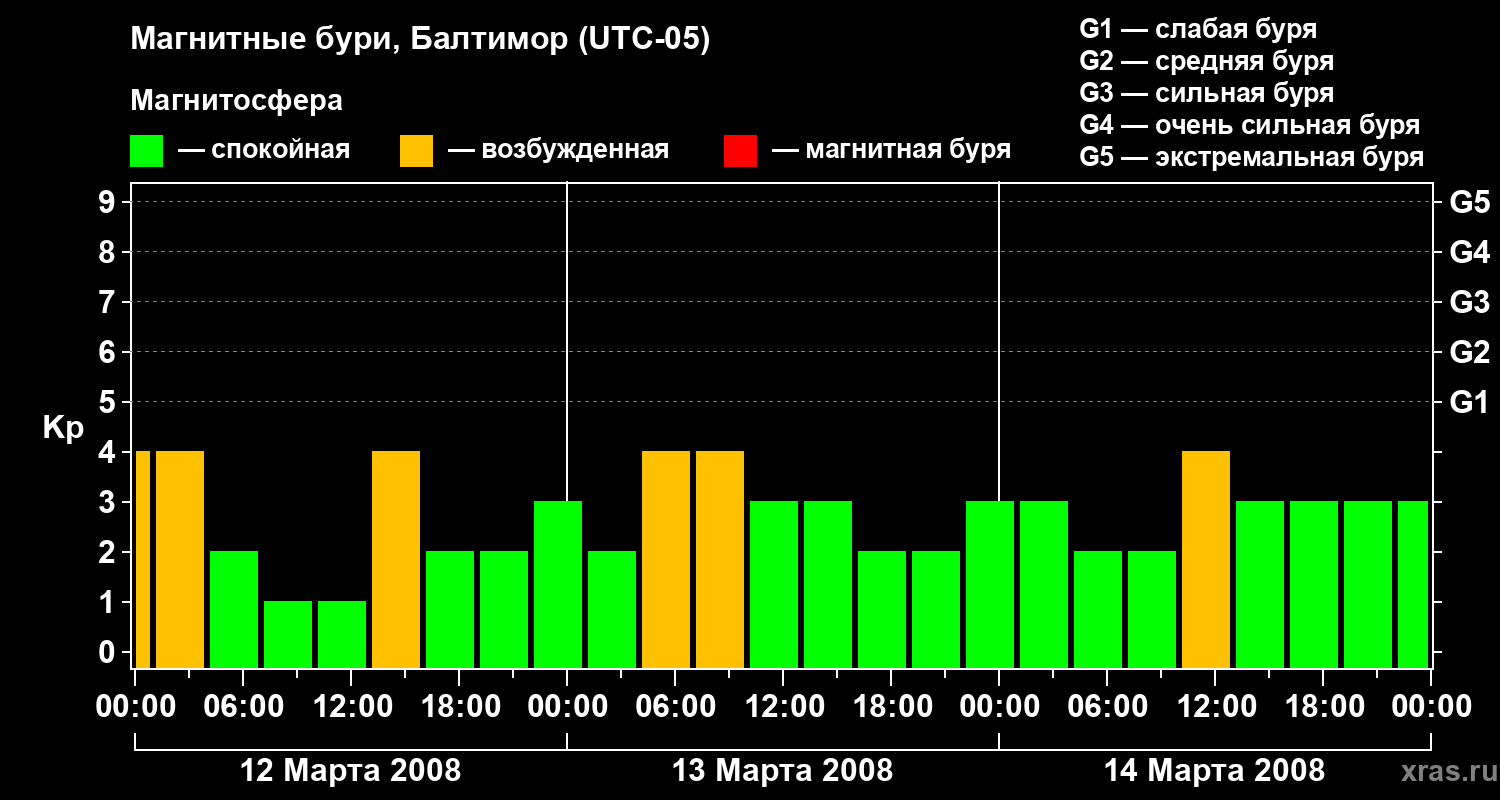Click the 'G5 — экстремальная буря' legend entry
The image size is (1500, 800).
(x=1251, y=158)
